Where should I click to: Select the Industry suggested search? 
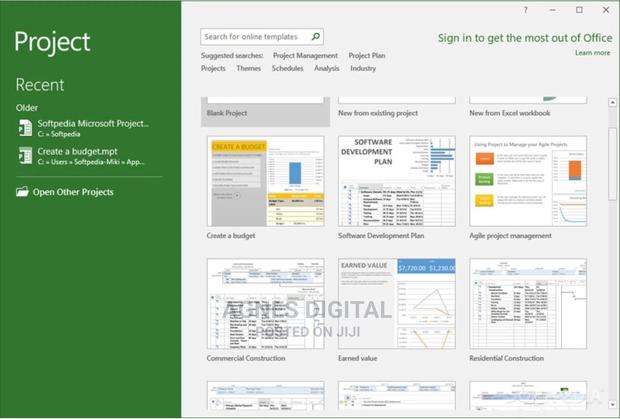click(x=363, y=68)
